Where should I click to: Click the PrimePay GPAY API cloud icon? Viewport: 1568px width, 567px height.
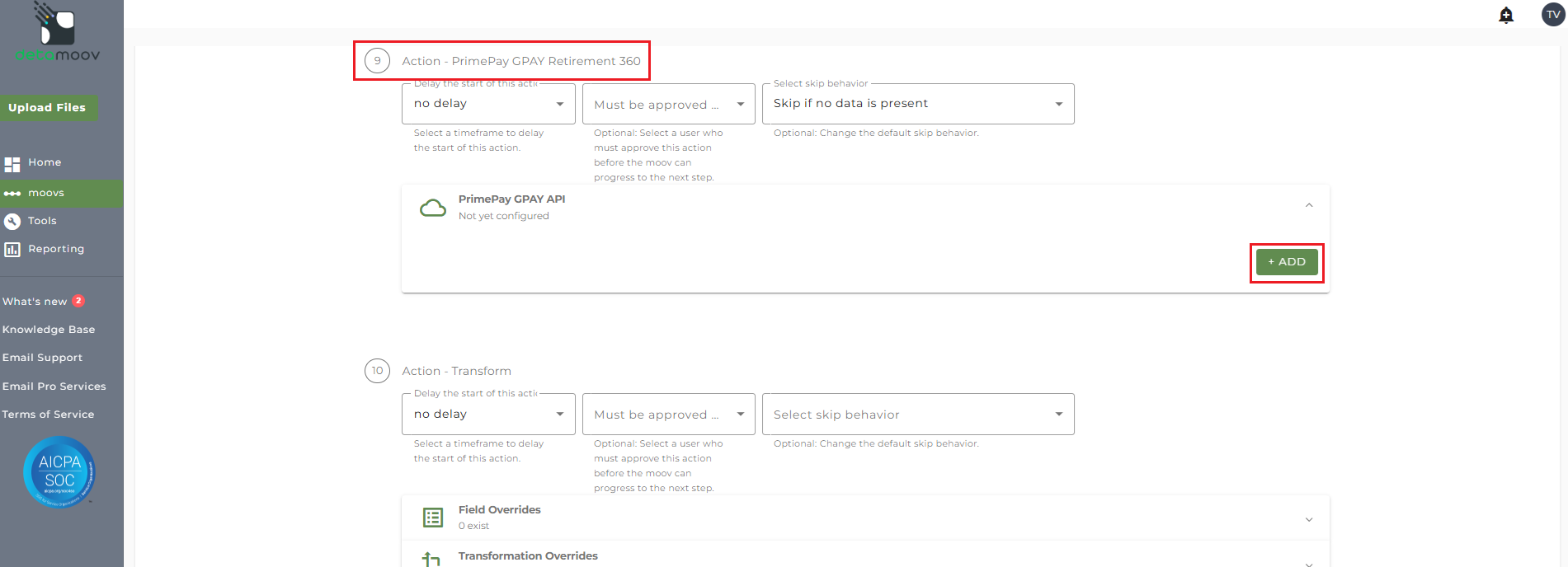(433, 208)
